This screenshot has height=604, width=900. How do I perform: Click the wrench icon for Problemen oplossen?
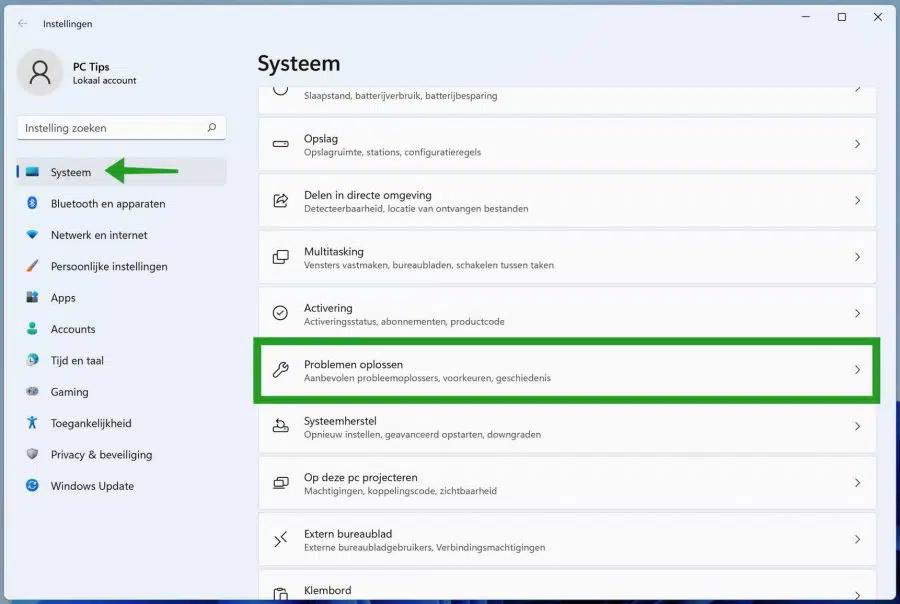coord(281,370)
